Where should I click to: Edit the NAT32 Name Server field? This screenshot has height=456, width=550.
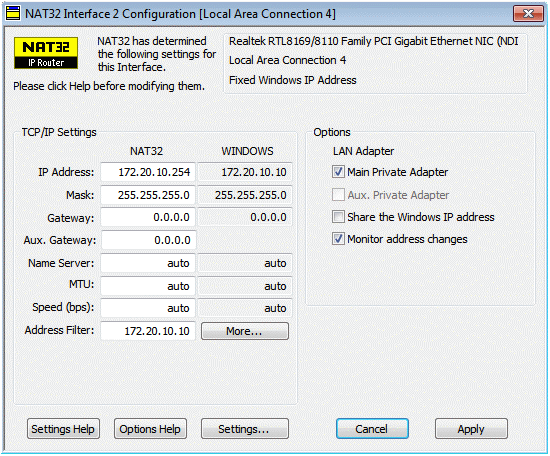coord(148,263)
